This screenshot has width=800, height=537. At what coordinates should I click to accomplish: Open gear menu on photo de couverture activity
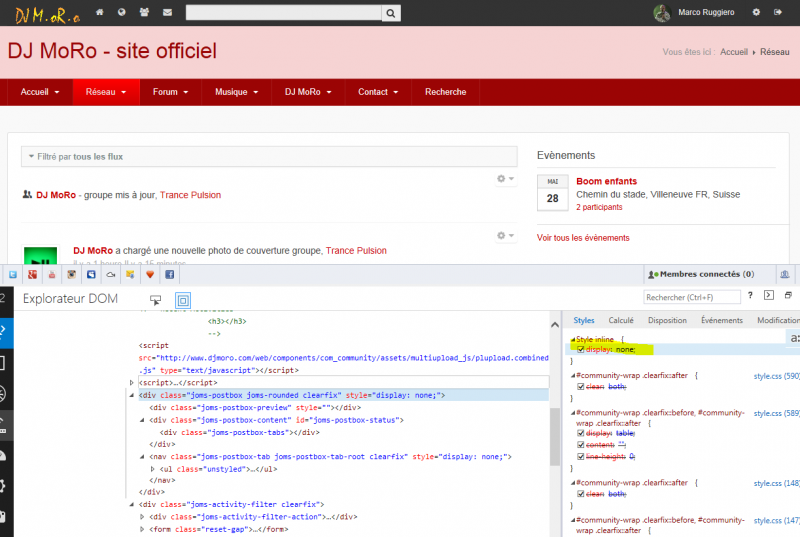pos(505,235)
